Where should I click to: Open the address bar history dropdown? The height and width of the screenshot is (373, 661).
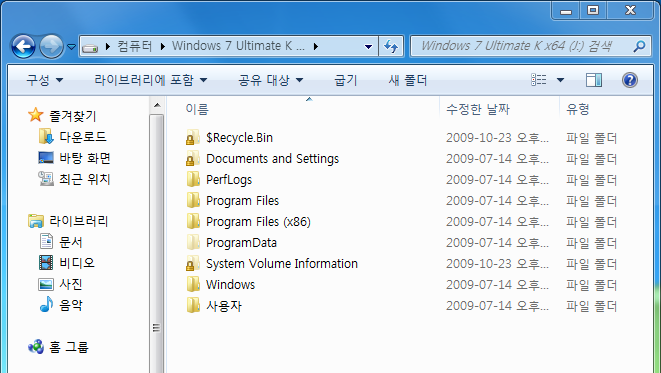[x=368, y=47]
